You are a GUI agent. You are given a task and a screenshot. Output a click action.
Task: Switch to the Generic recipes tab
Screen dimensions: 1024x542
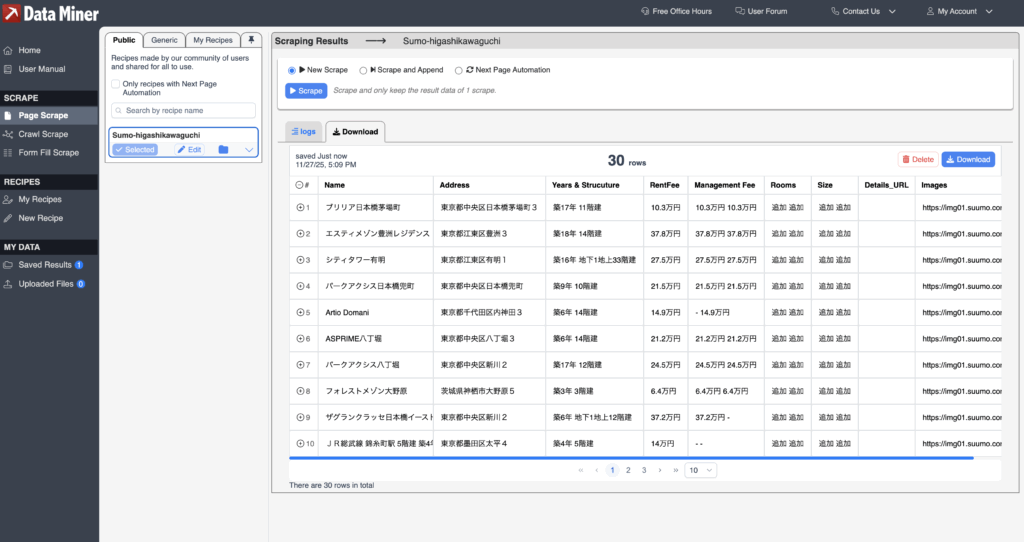pos(164,40)
